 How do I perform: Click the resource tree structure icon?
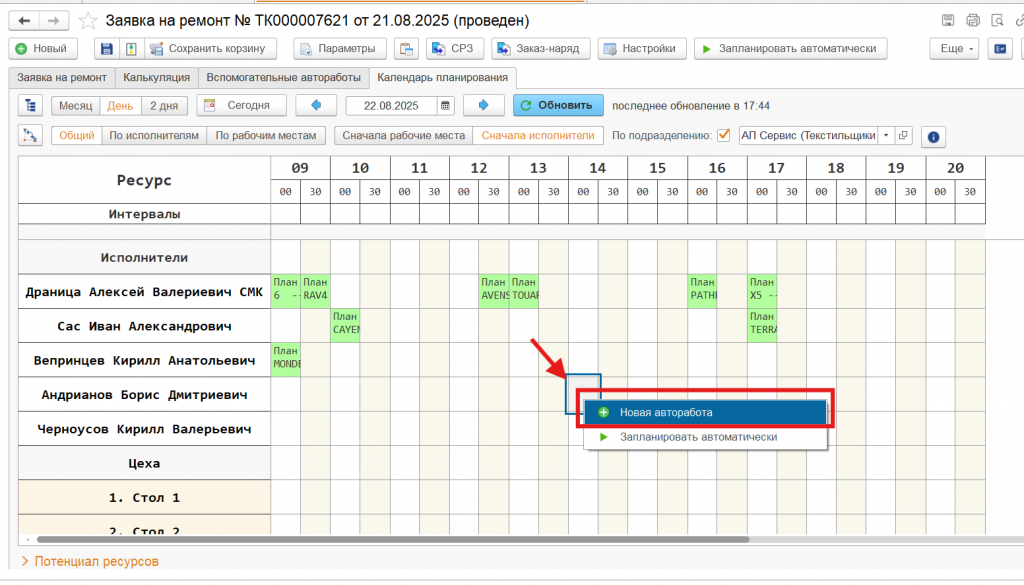[x=31, y=105]
